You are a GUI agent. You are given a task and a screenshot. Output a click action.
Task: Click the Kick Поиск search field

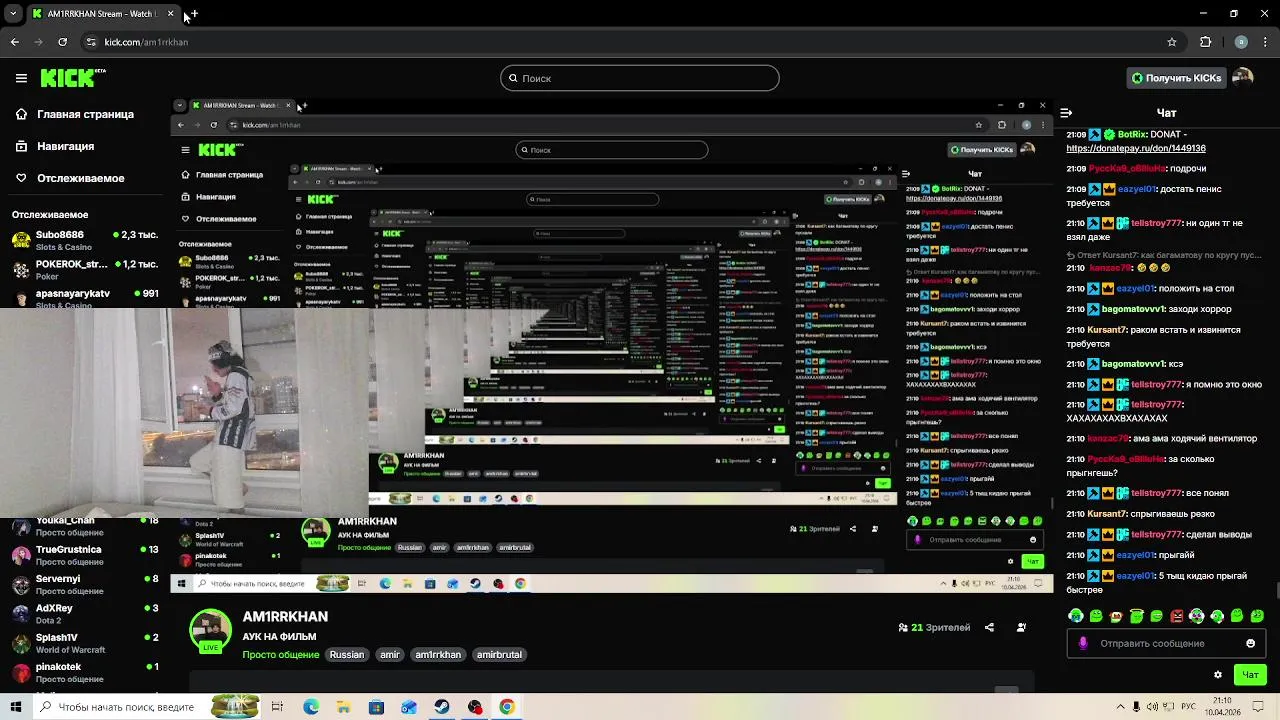coord(640,78)
